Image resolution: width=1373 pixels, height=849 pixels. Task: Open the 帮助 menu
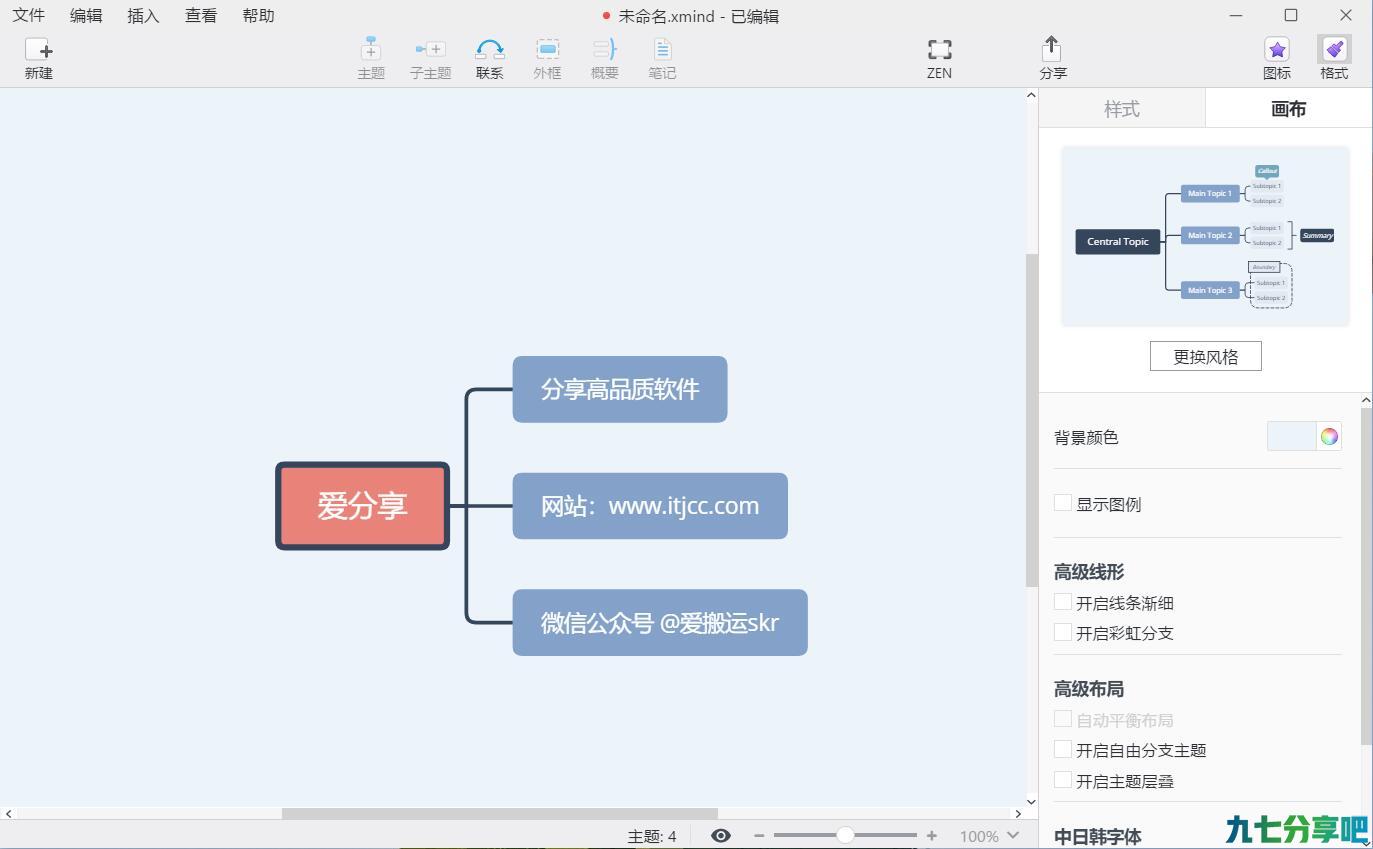click(258, 16)
